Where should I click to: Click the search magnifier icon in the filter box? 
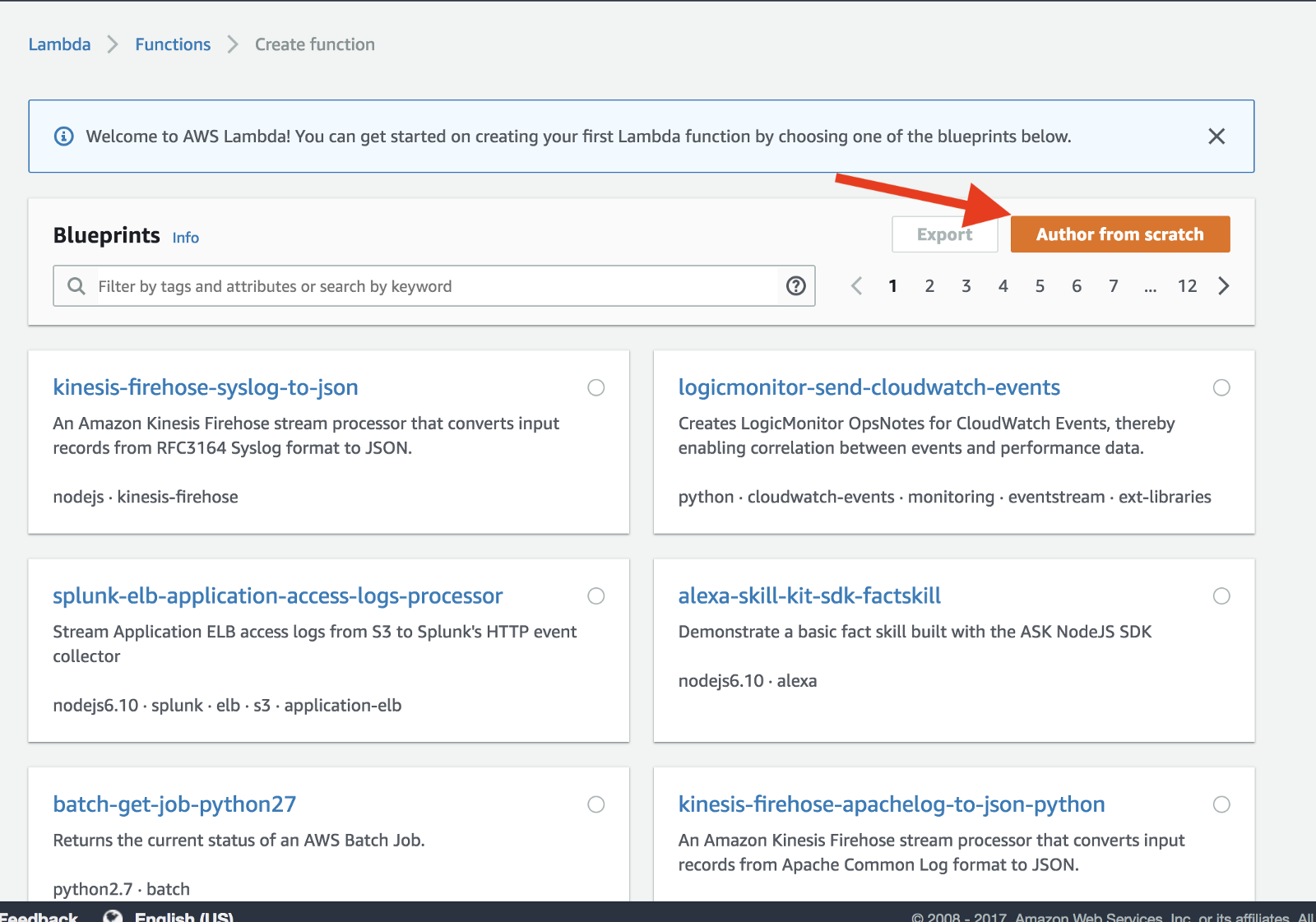pyautogui.click(x=76, y=286)
